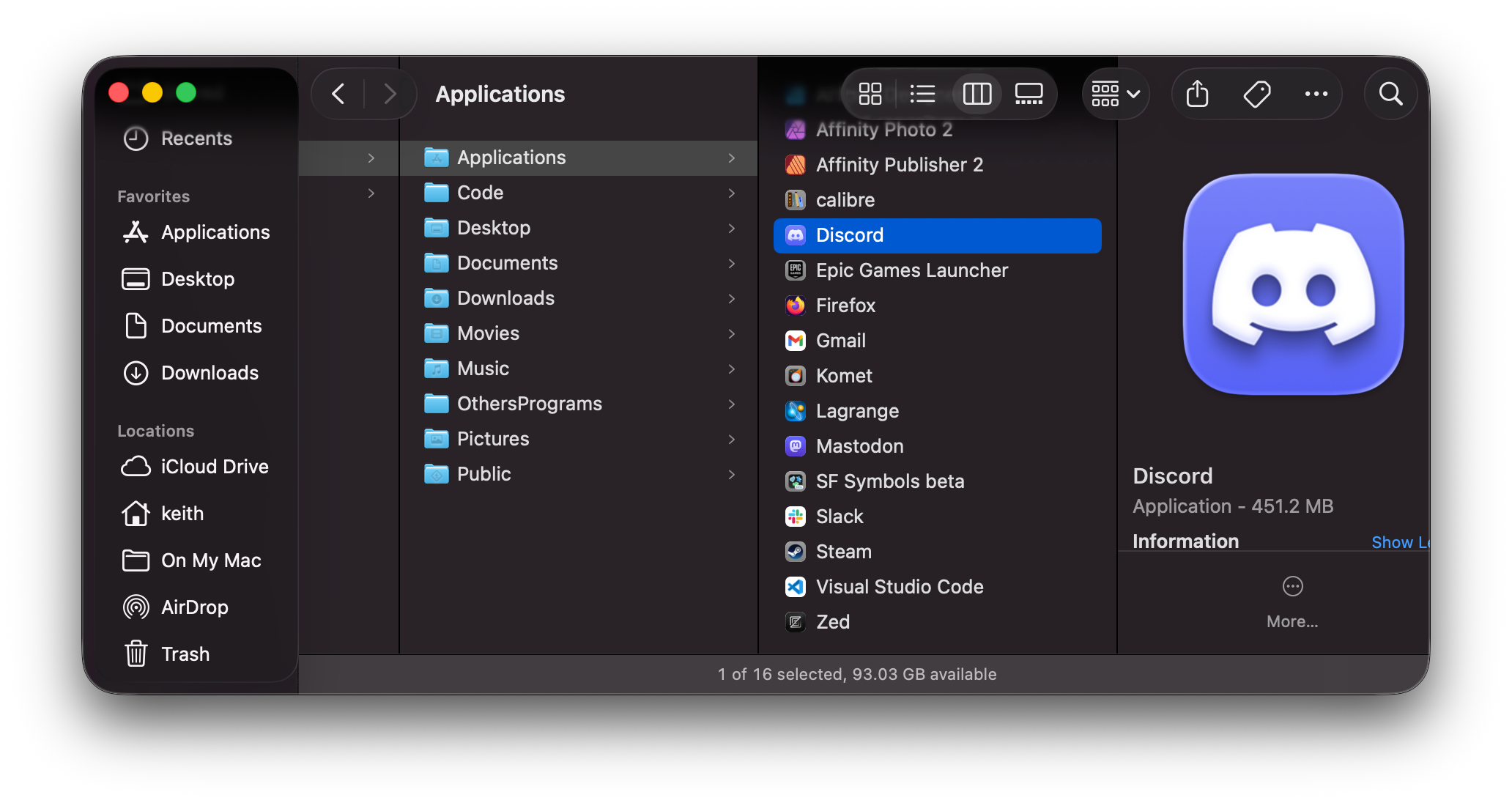Switch to column view

pos(976,94)
